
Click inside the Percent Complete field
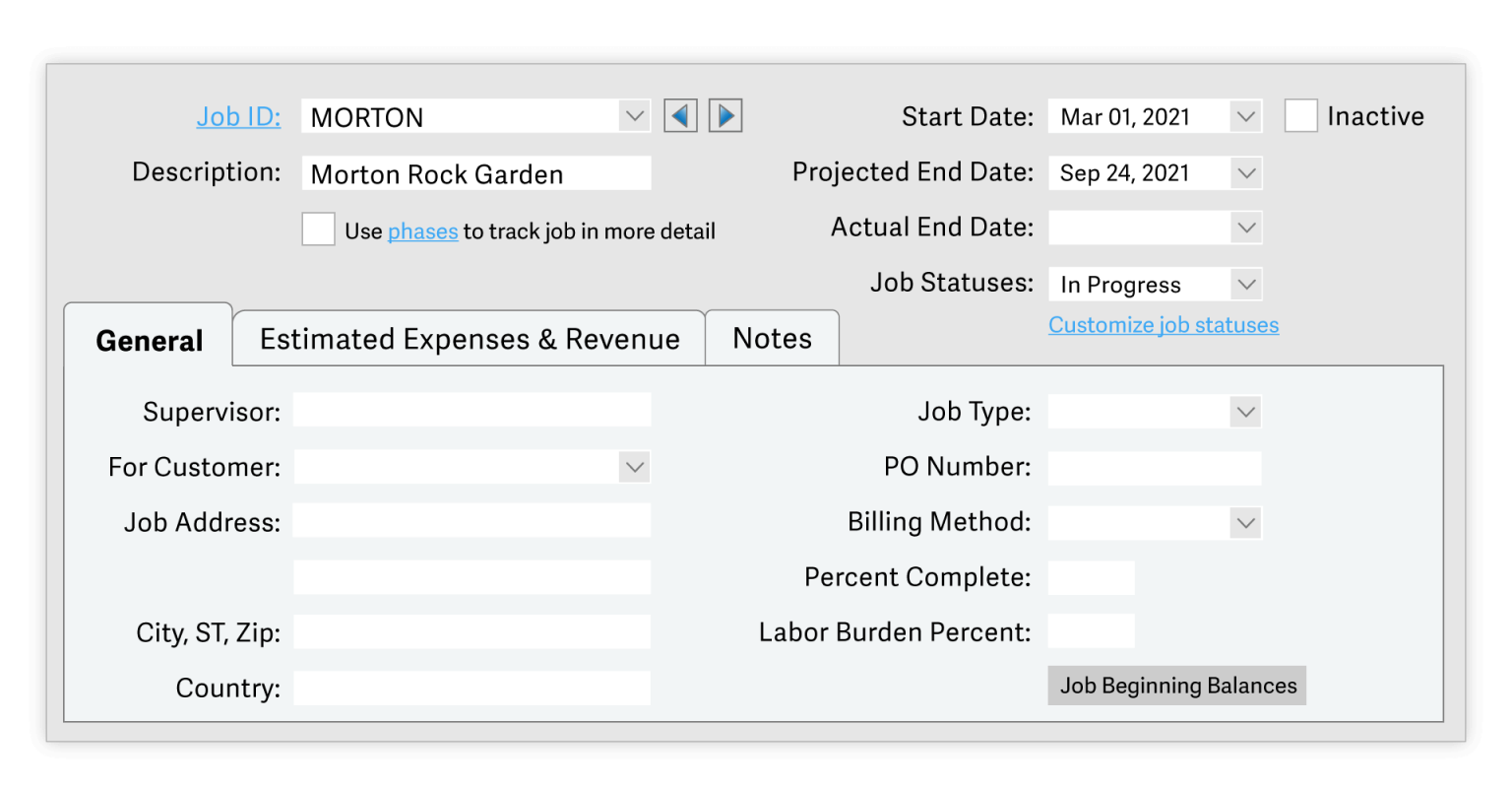[1091, 577]
